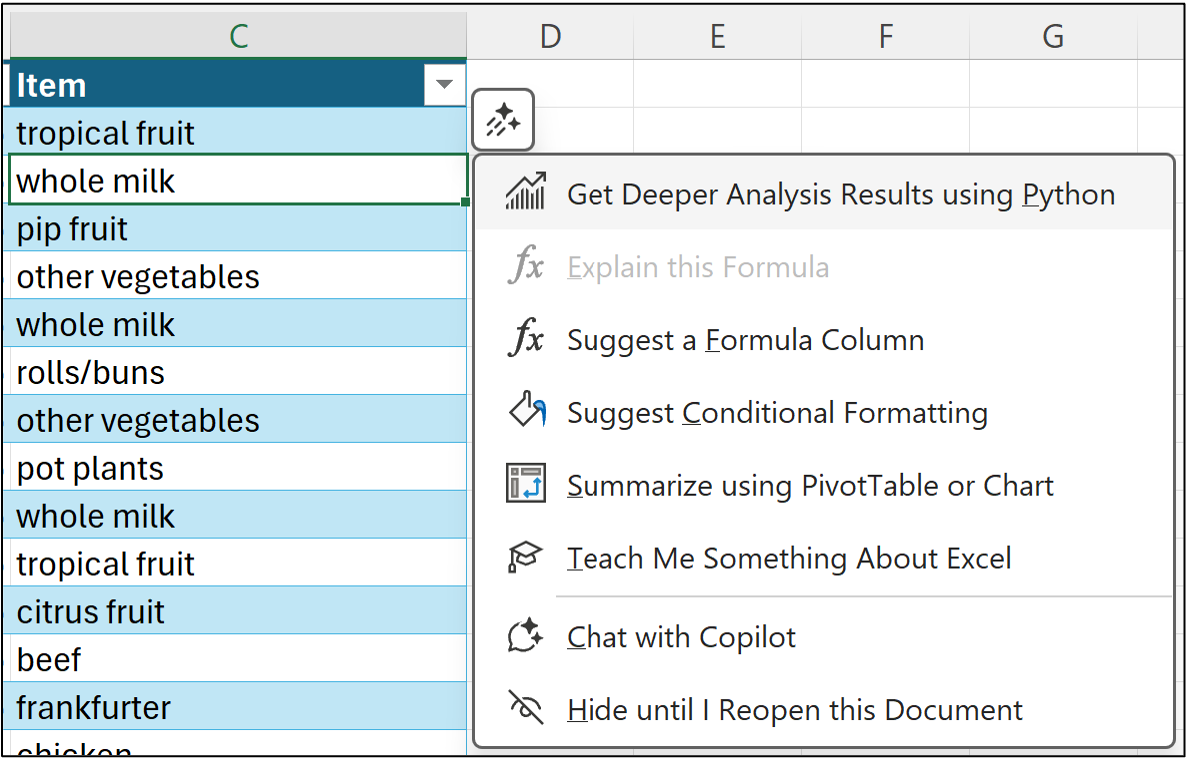1186x760 pixels.
Task: Click the cell containing rolls/buns
Action: [237, 372]
